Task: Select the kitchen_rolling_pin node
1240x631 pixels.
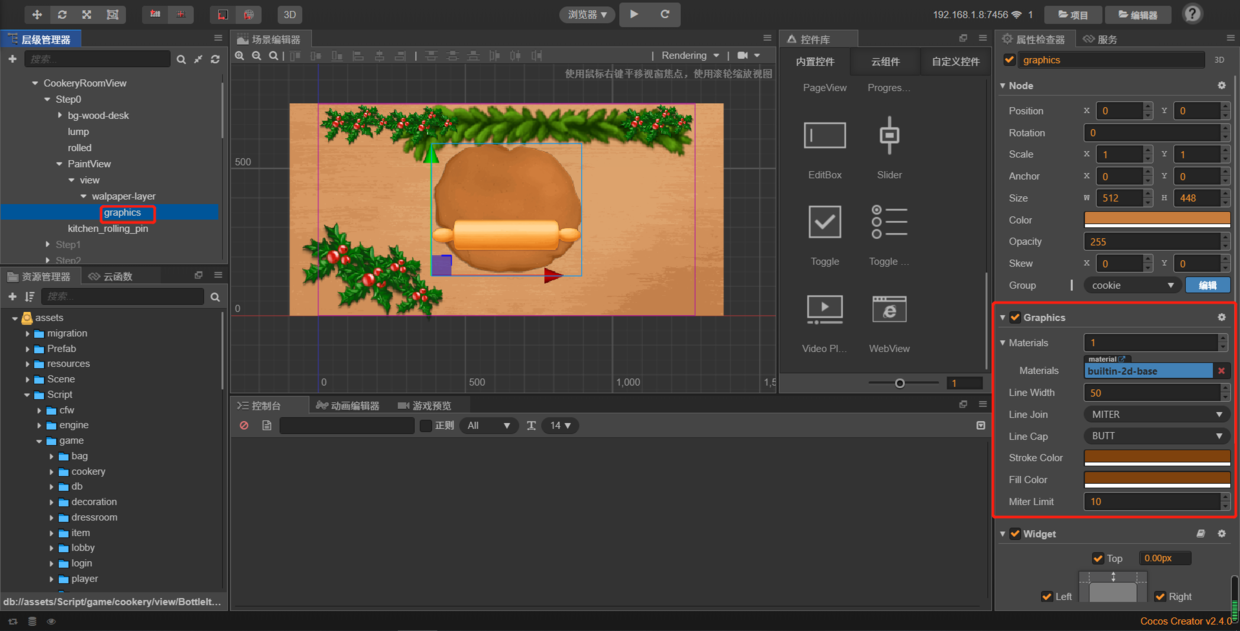Action: pos(108,228)
